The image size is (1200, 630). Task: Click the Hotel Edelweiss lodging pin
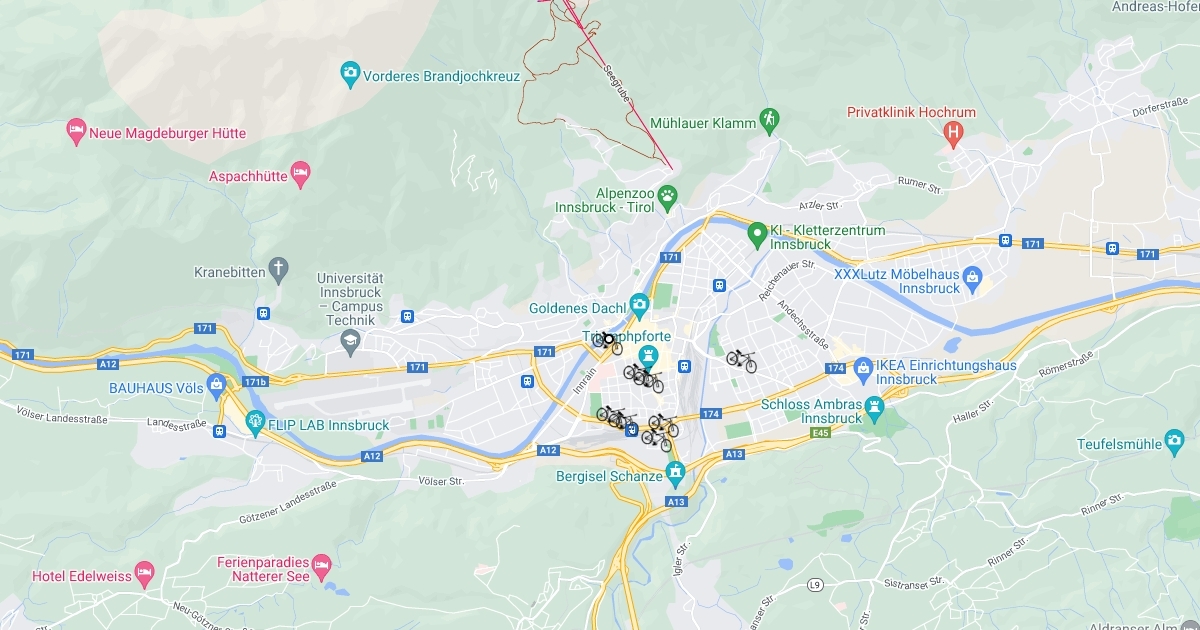(x=144, y=573)
